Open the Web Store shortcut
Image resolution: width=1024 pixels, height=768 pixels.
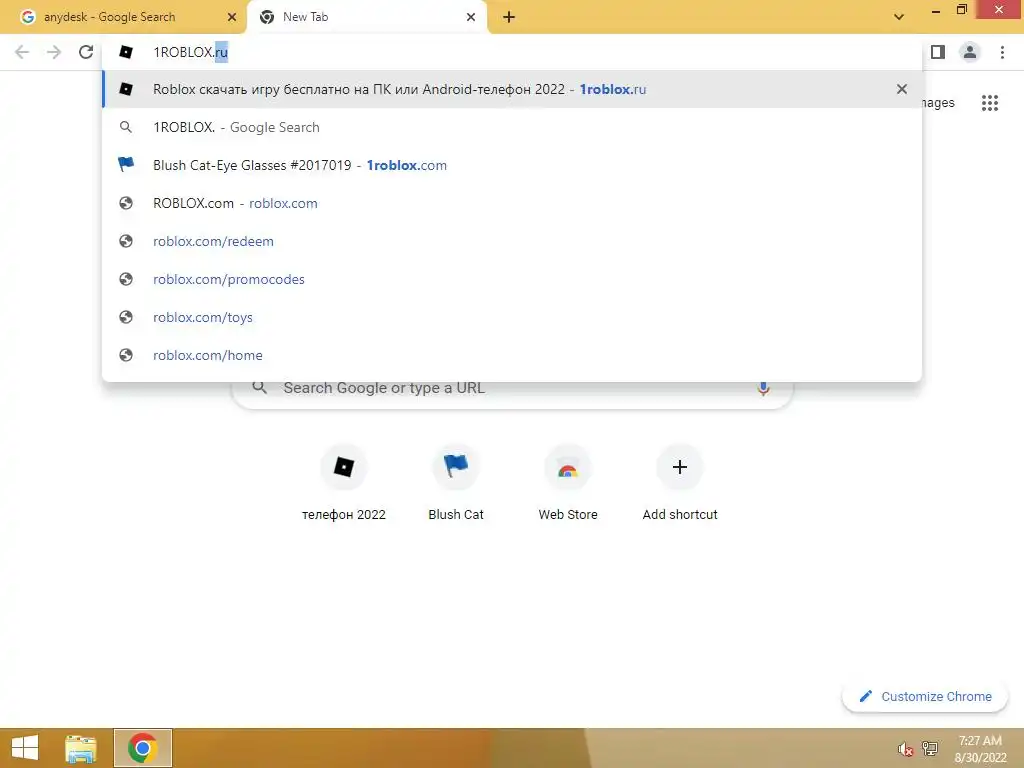tap(568, 483)
